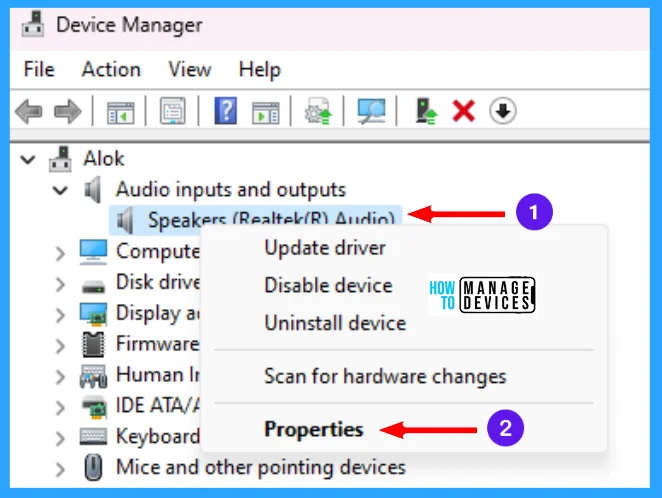Expand the Human Interface Devices category

click(x=60, y=377)
